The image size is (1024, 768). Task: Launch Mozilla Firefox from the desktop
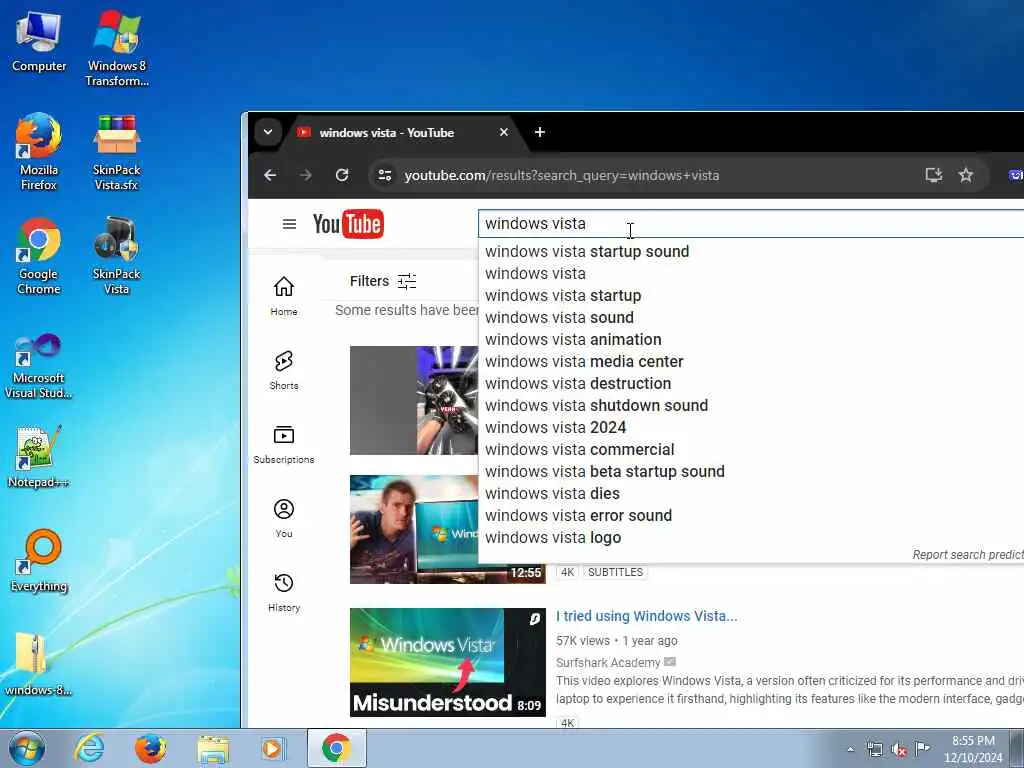[39, 152]
